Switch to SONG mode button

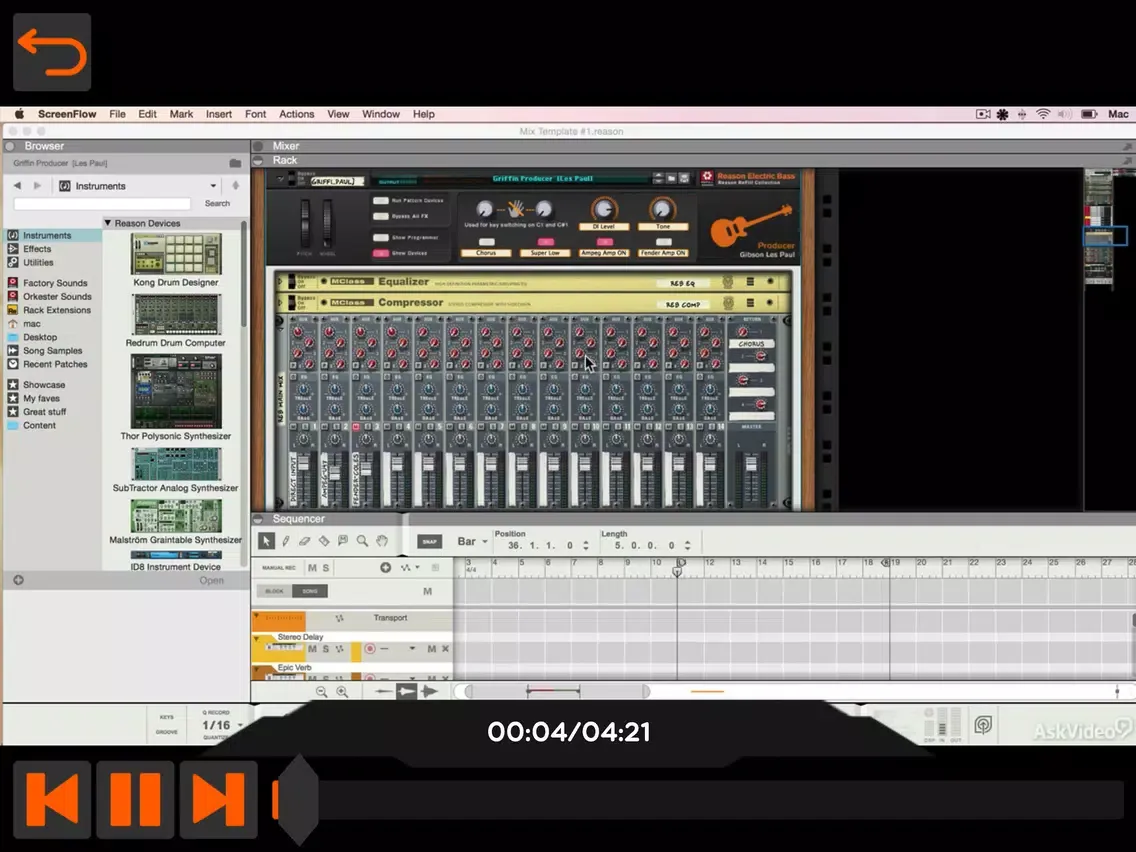click(310, 591)
